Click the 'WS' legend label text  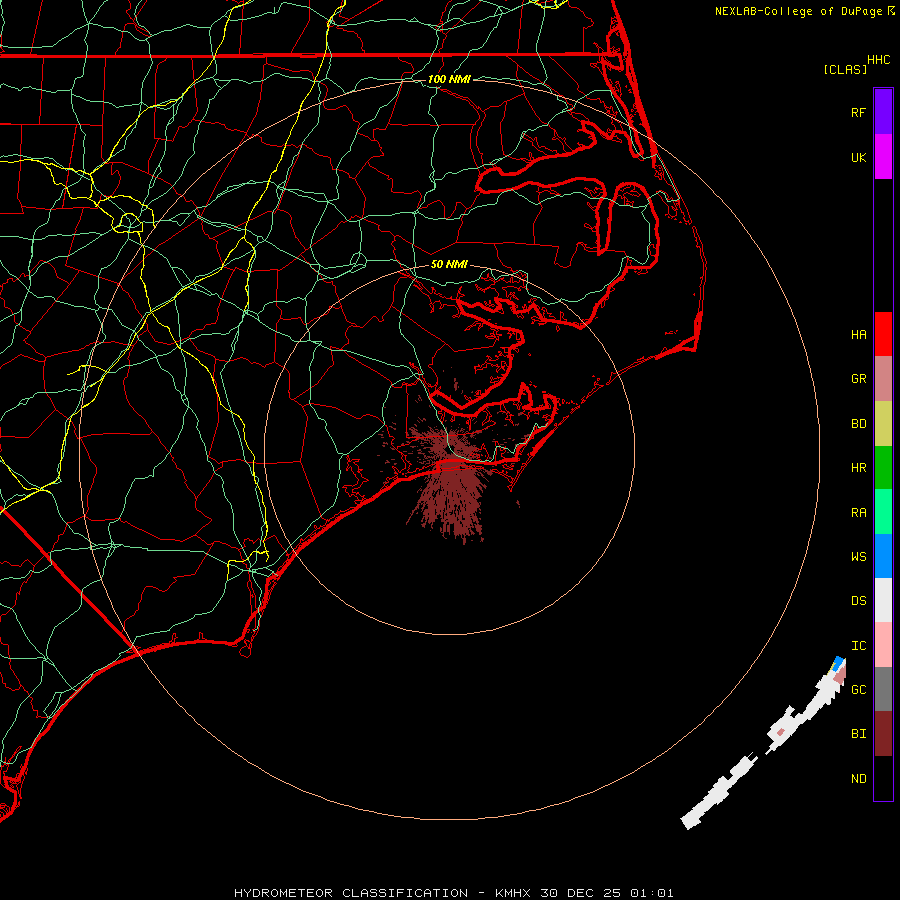(858, 556)
